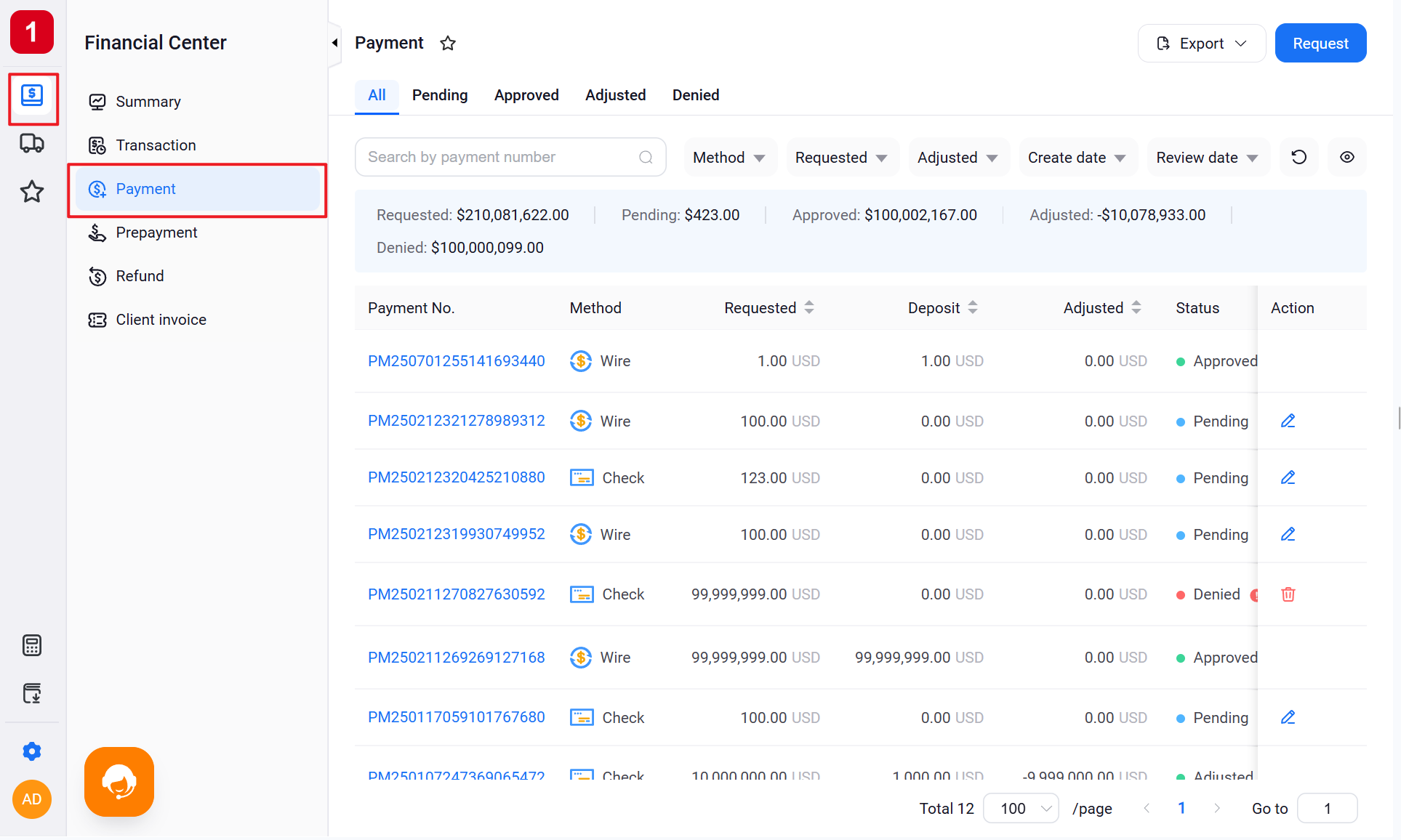This screenshot has width=1401, height=840.
Task: Open the Create date filter
Action: (x=1077, y=157)
